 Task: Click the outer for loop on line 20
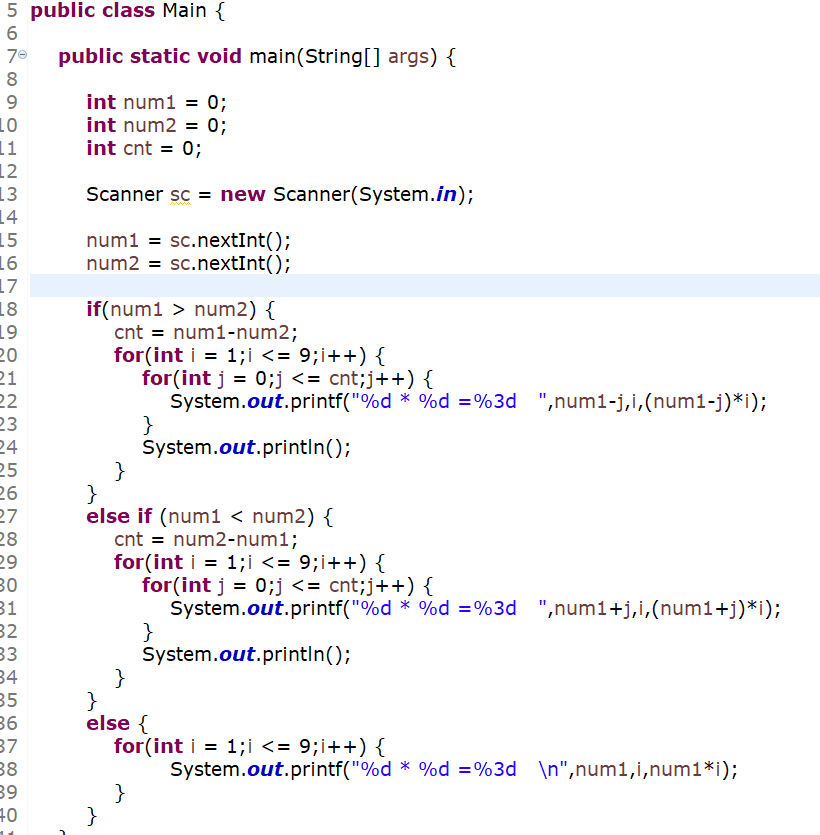pyautogui.click(x=249, y=355)
